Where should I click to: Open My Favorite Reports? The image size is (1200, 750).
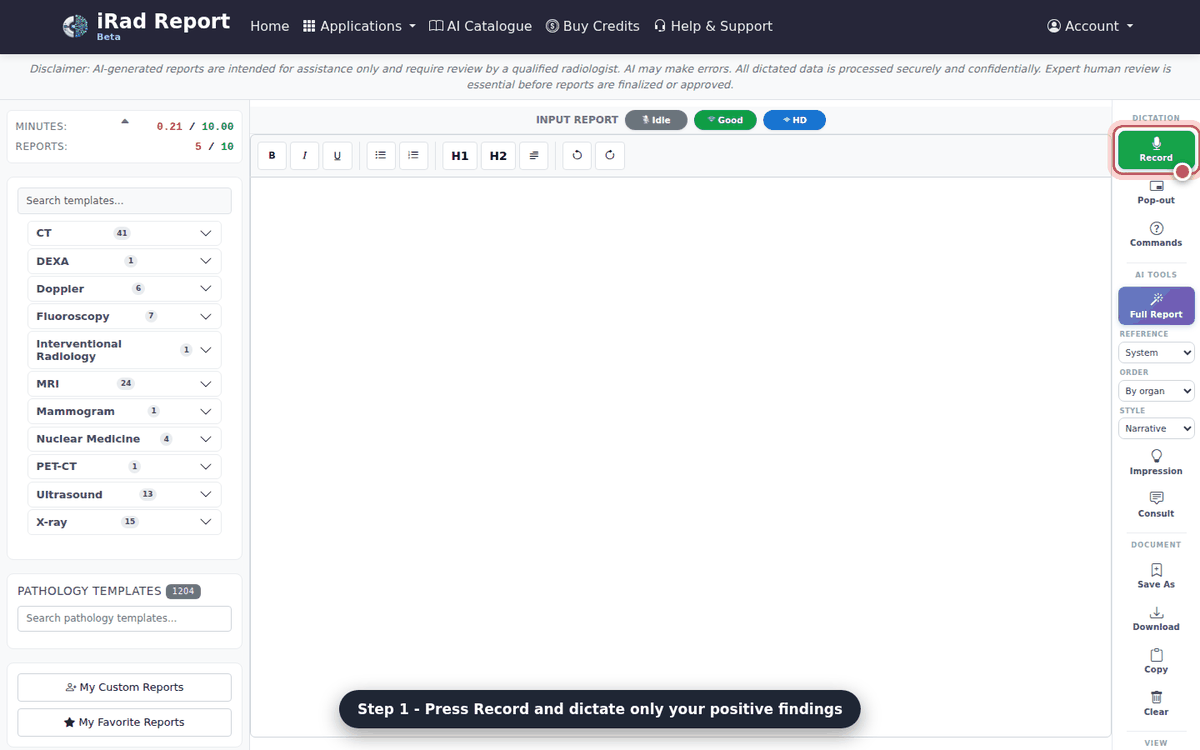pos(124,722)
